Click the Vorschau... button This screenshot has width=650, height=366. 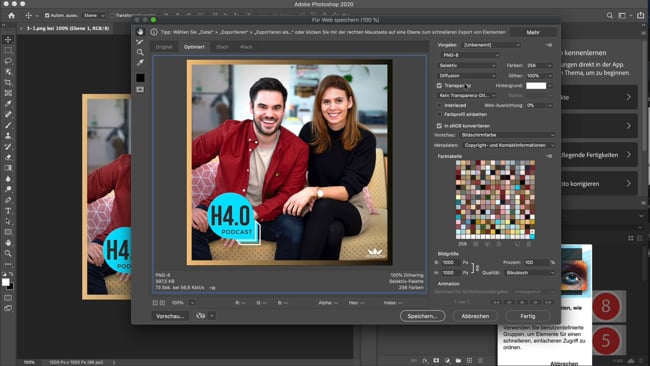point(170,316)
